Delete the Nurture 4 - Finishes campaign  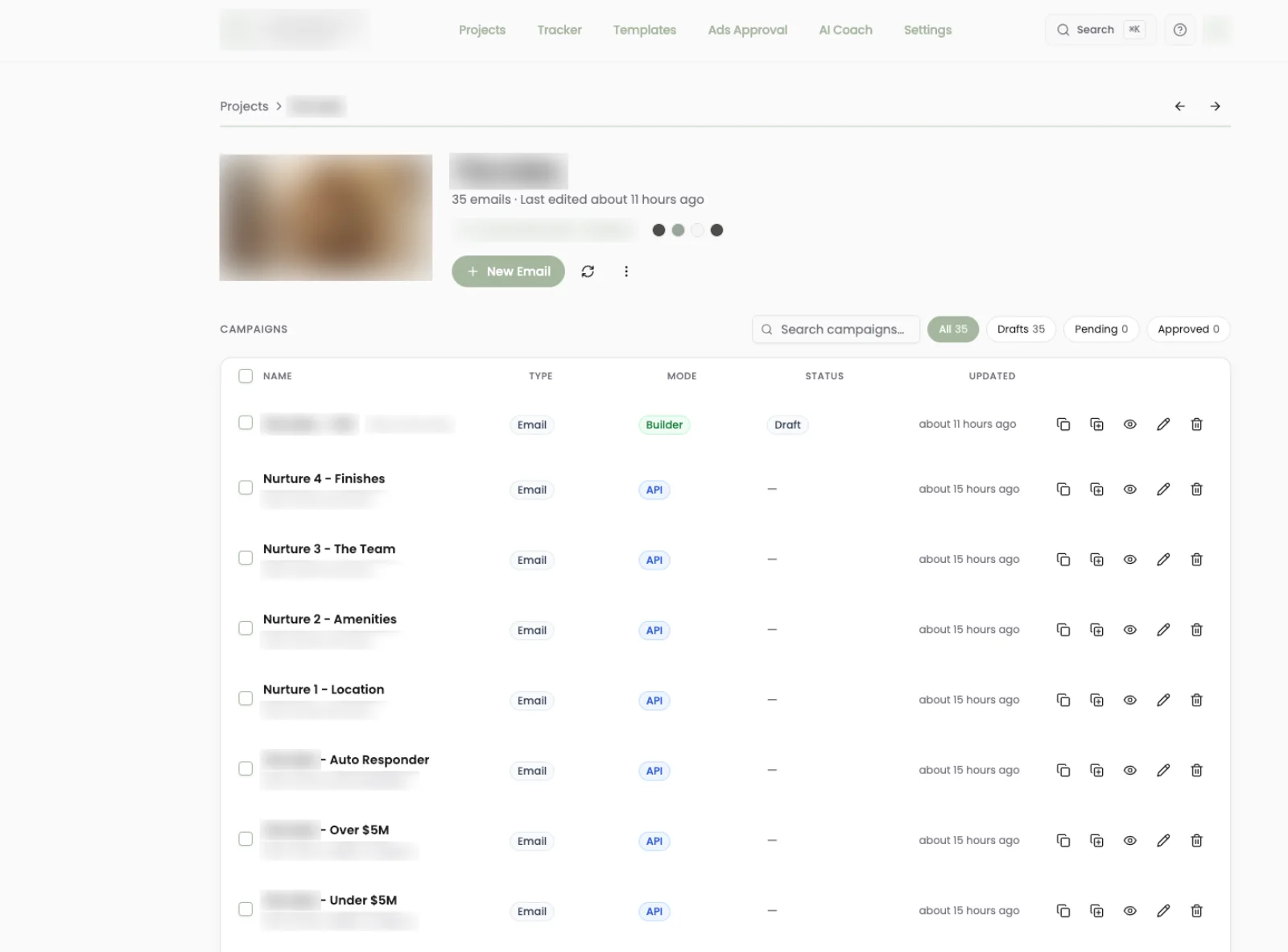[1197, 490]
